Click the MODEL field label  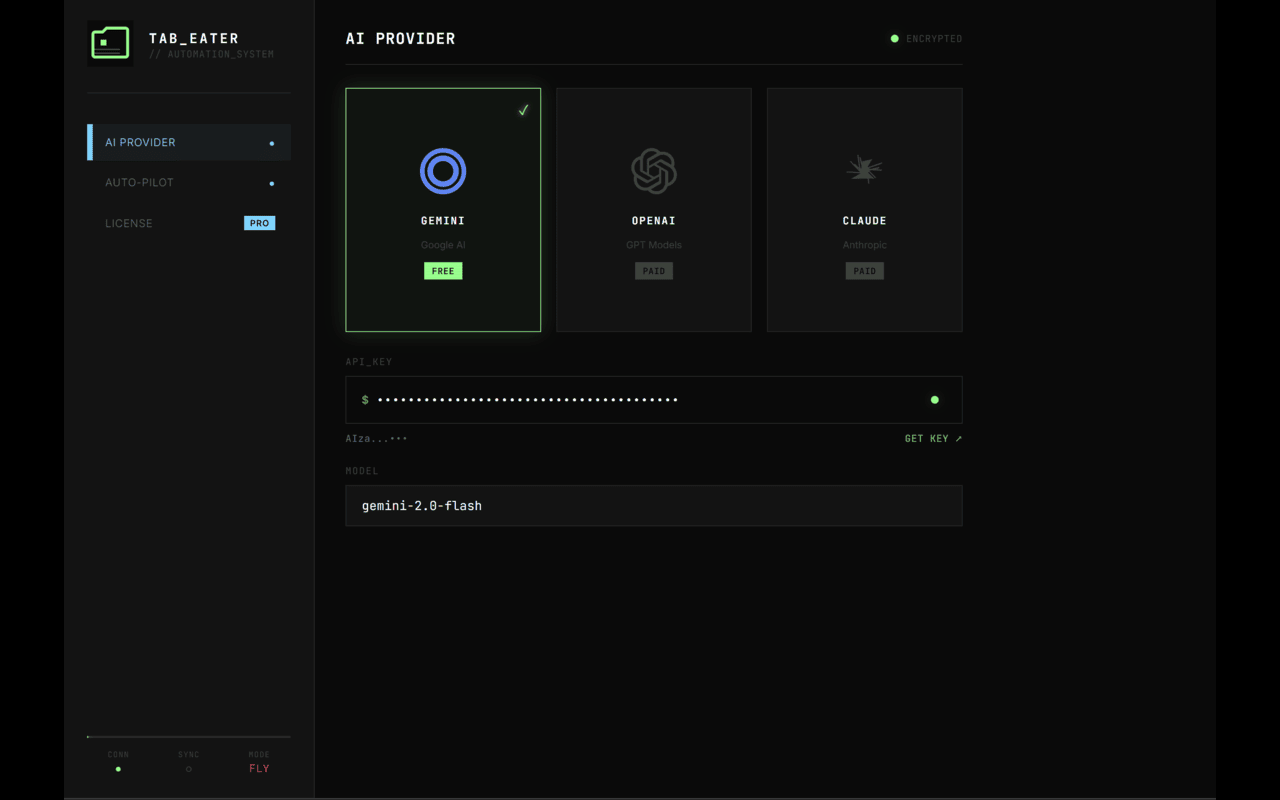coord(362,471)
